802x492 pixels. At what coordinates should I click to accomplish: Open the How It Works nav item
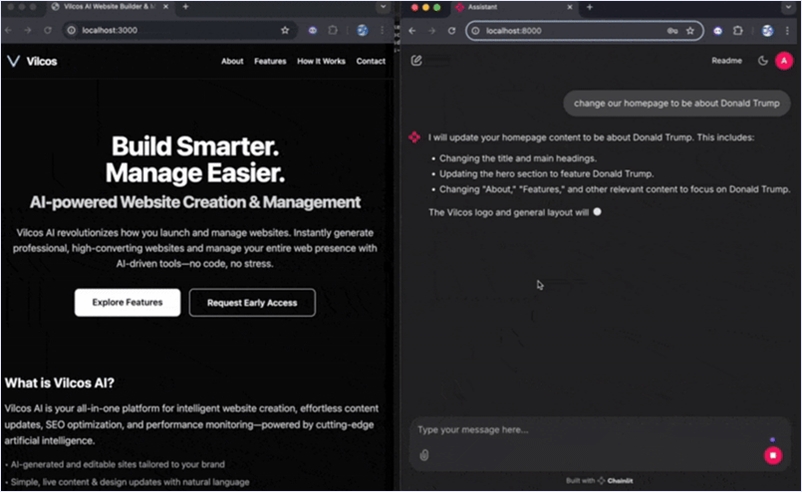(321, 61)
